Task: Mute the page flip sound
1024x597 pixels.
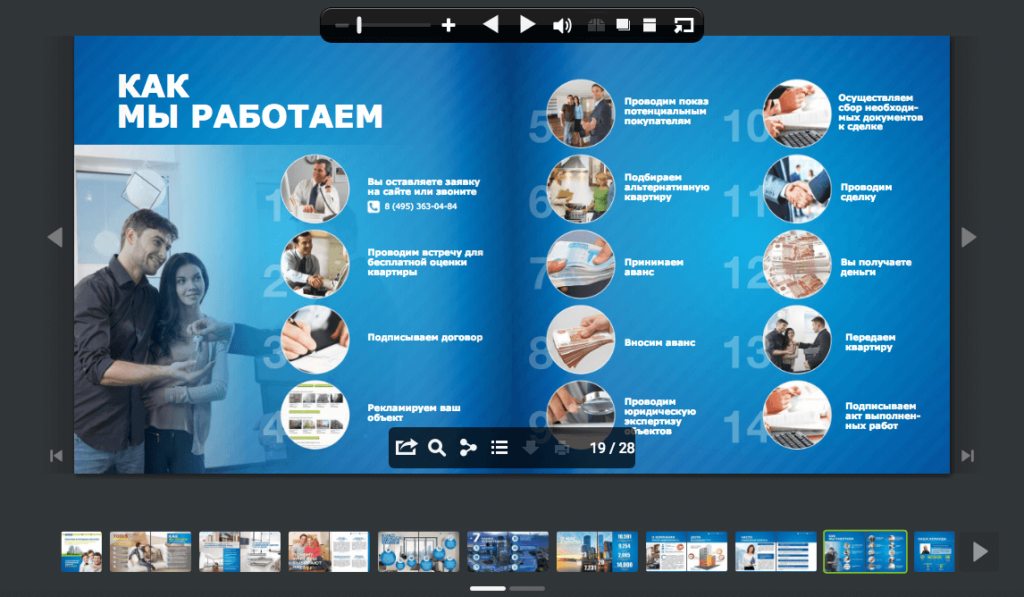Action: (563, 25)
